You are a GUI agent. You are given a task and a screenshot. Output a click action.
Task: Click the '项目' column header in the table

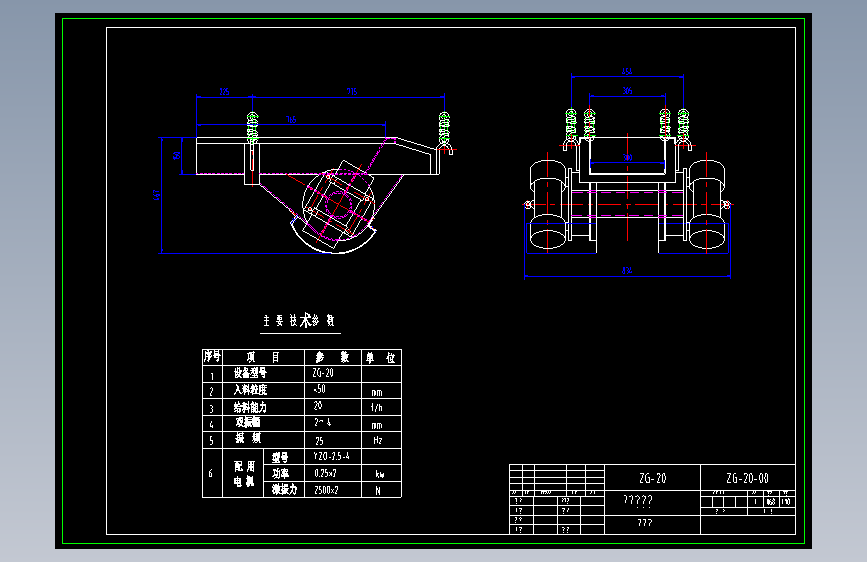(x=263, y=357)
